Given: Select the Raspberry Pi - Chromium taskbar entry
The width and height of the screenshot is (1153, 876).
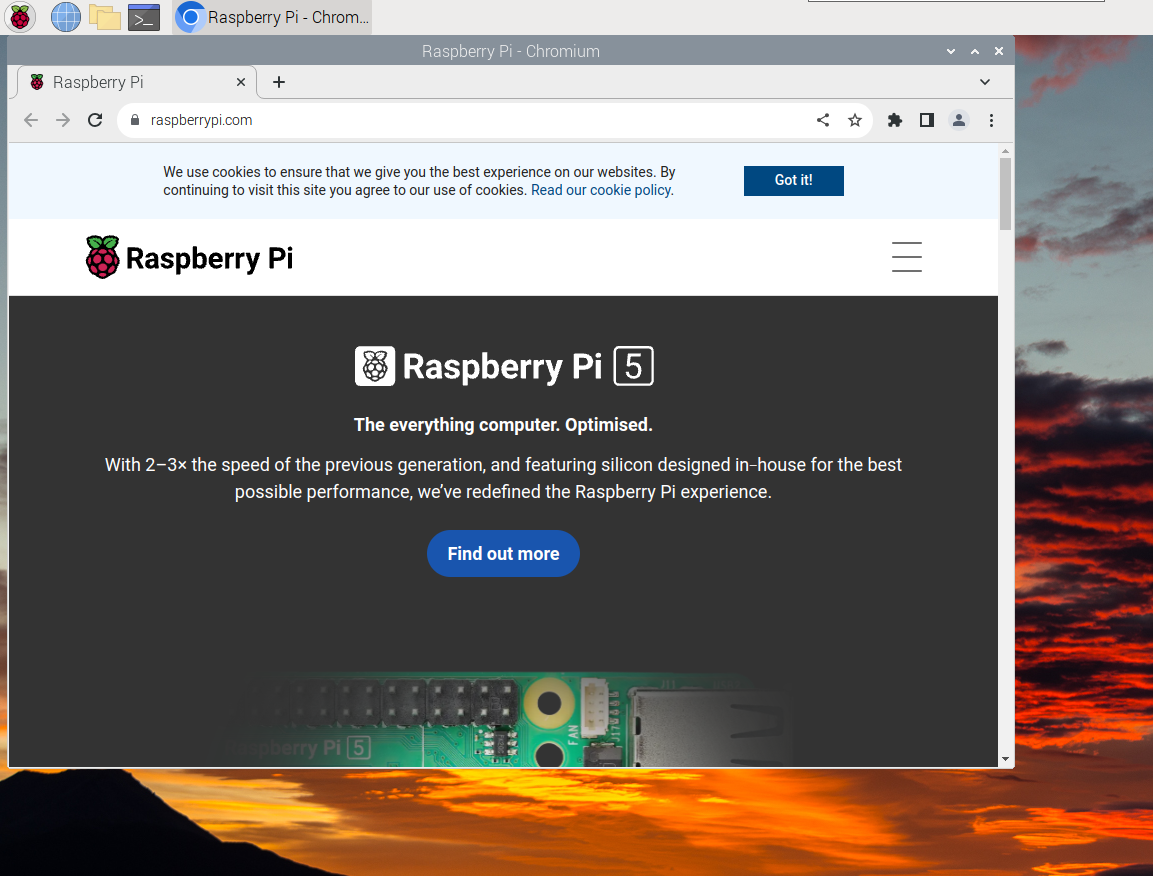Looking at the screenshot, I should point(272,17).
